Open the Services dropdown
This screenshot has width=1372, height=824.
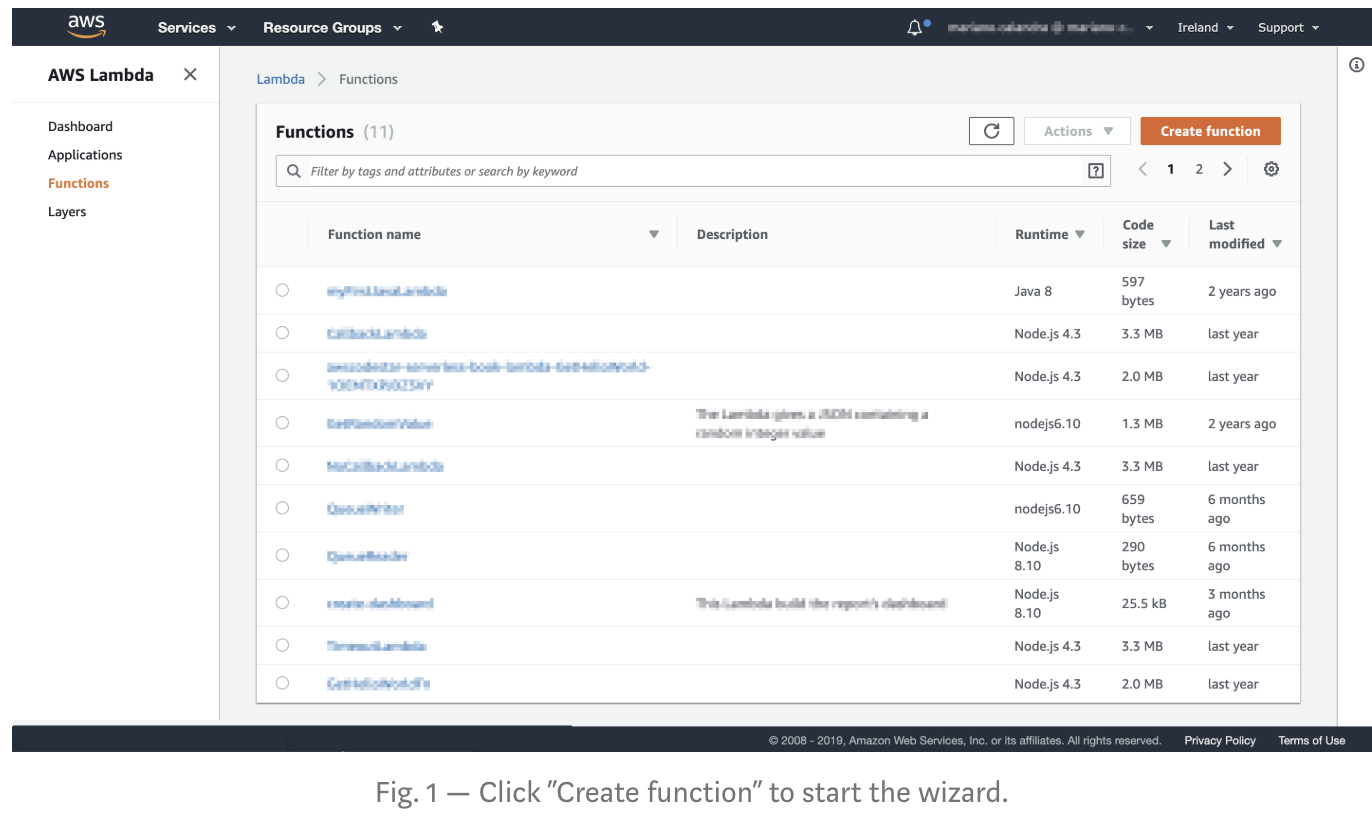point(197,28)
